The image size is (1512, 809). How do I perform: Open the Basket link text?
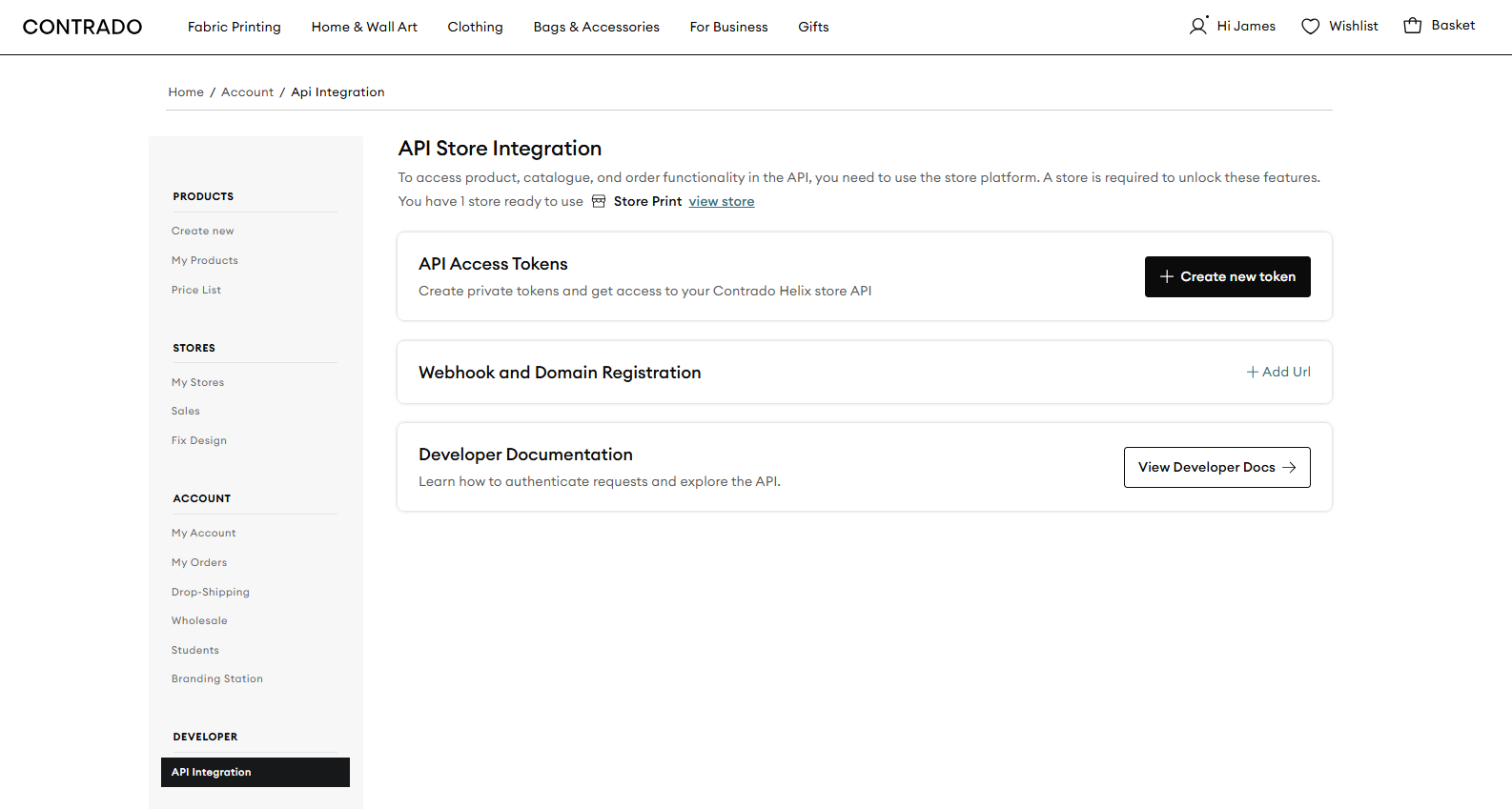point(1453,26)
